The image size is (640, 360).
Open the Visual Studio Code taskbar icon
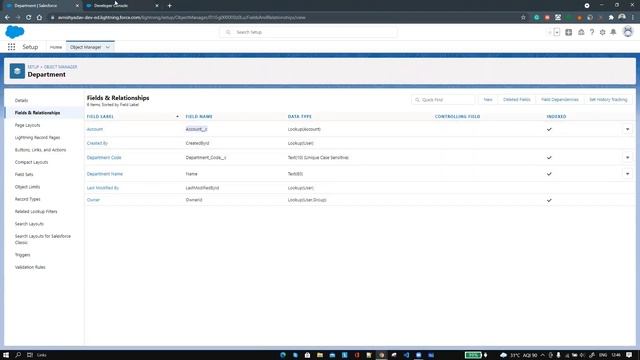[x=406, y=355]
